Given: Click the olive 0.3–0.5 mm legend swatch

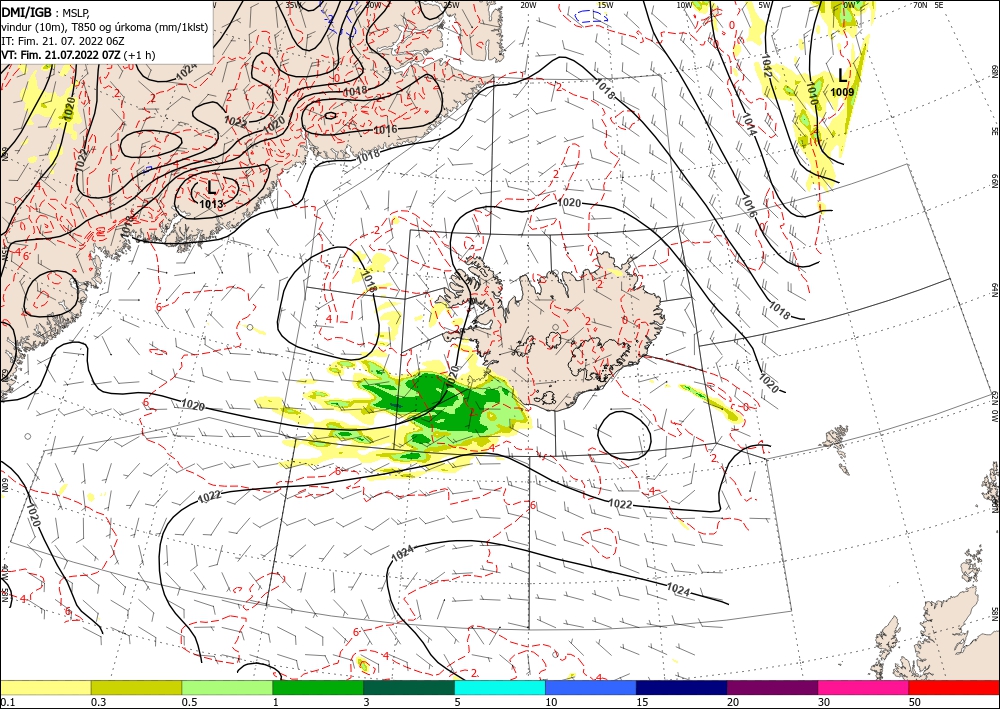Looking at the screenshot, I should [136, 687].
